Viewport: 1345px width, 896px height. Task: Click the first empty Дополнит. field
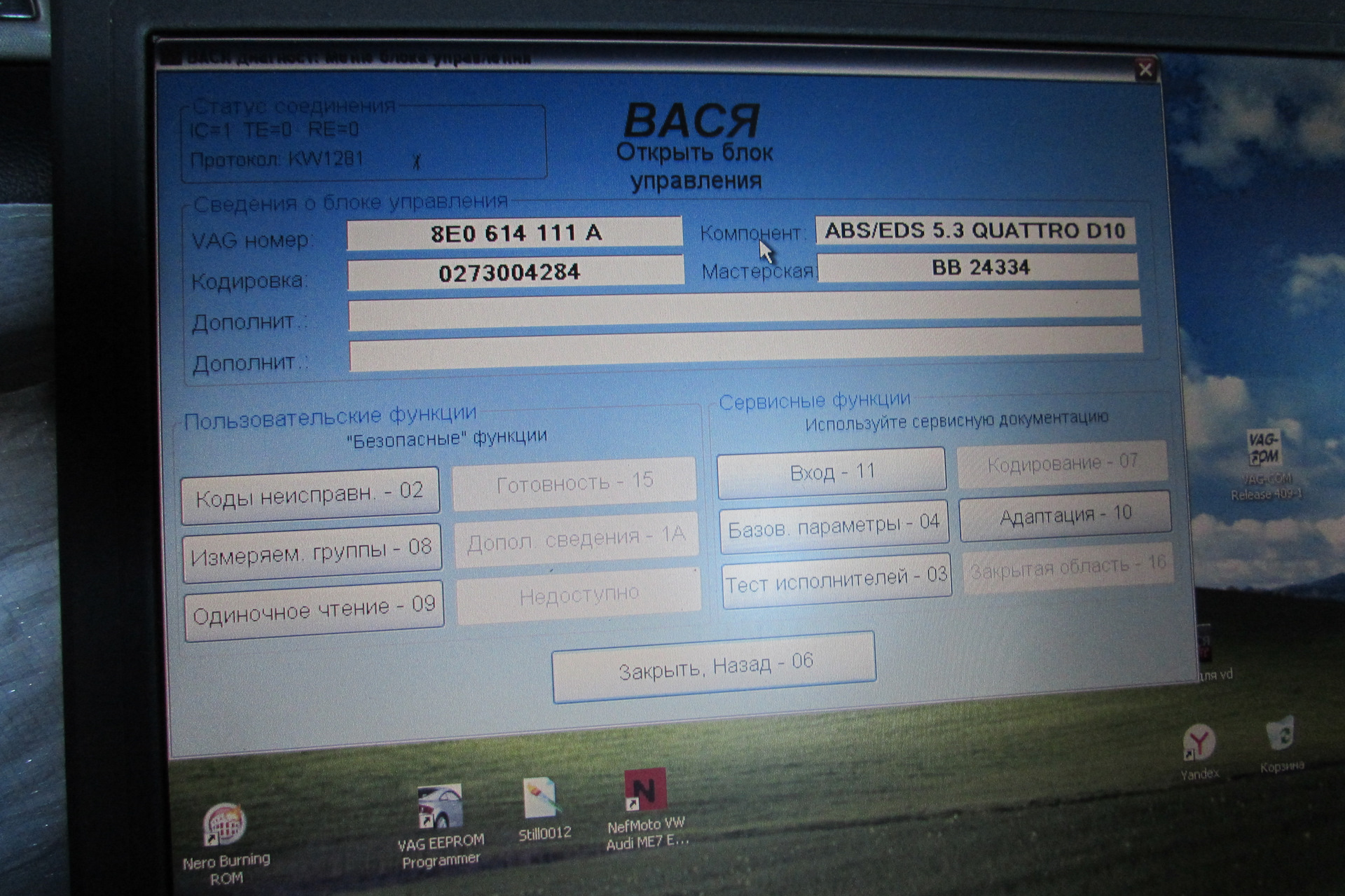pyautogui.click(x=745, y=310)
